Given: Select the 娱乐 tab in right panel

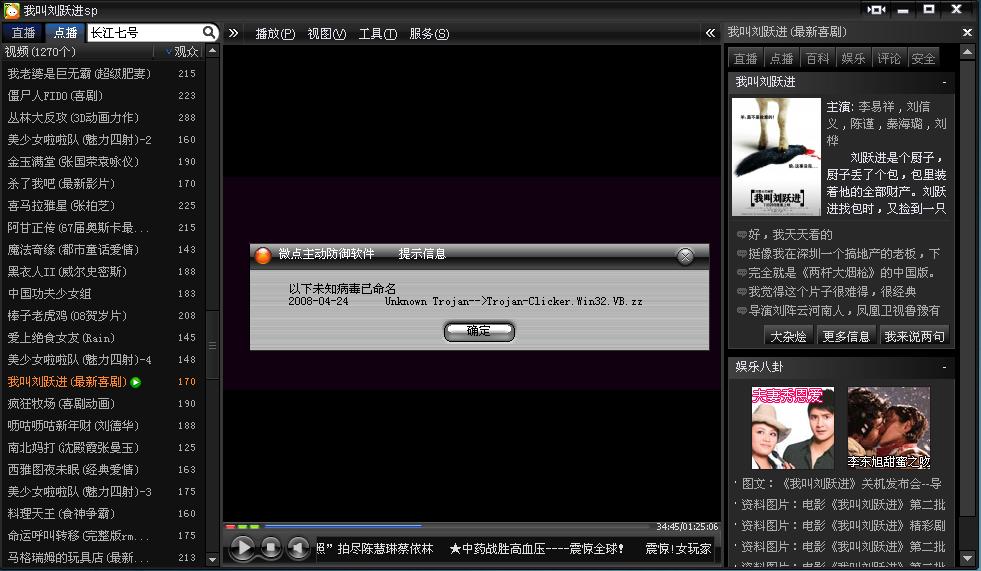Looking at the screenshot, I should click(853, 58).
